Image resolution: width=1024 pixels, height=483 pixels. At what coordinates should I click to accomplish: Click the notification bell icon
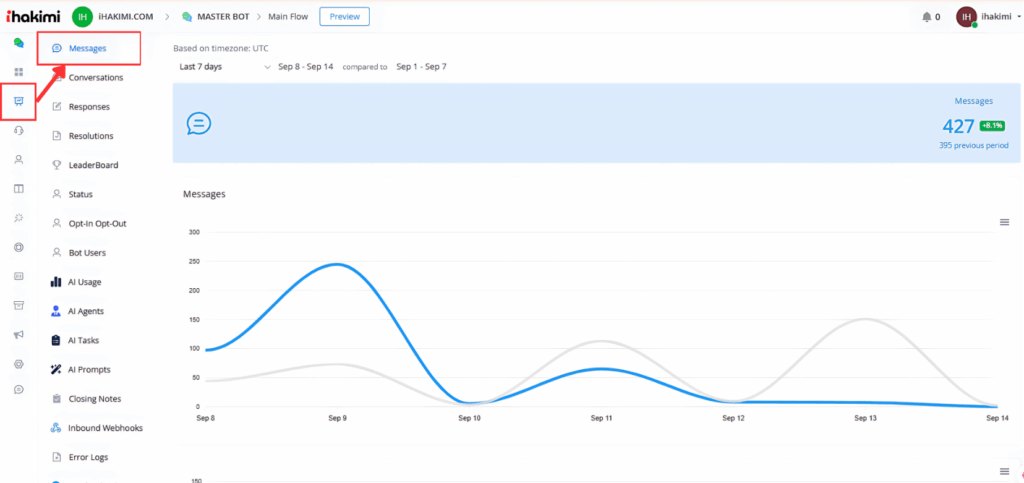click(x=925, y=17)
